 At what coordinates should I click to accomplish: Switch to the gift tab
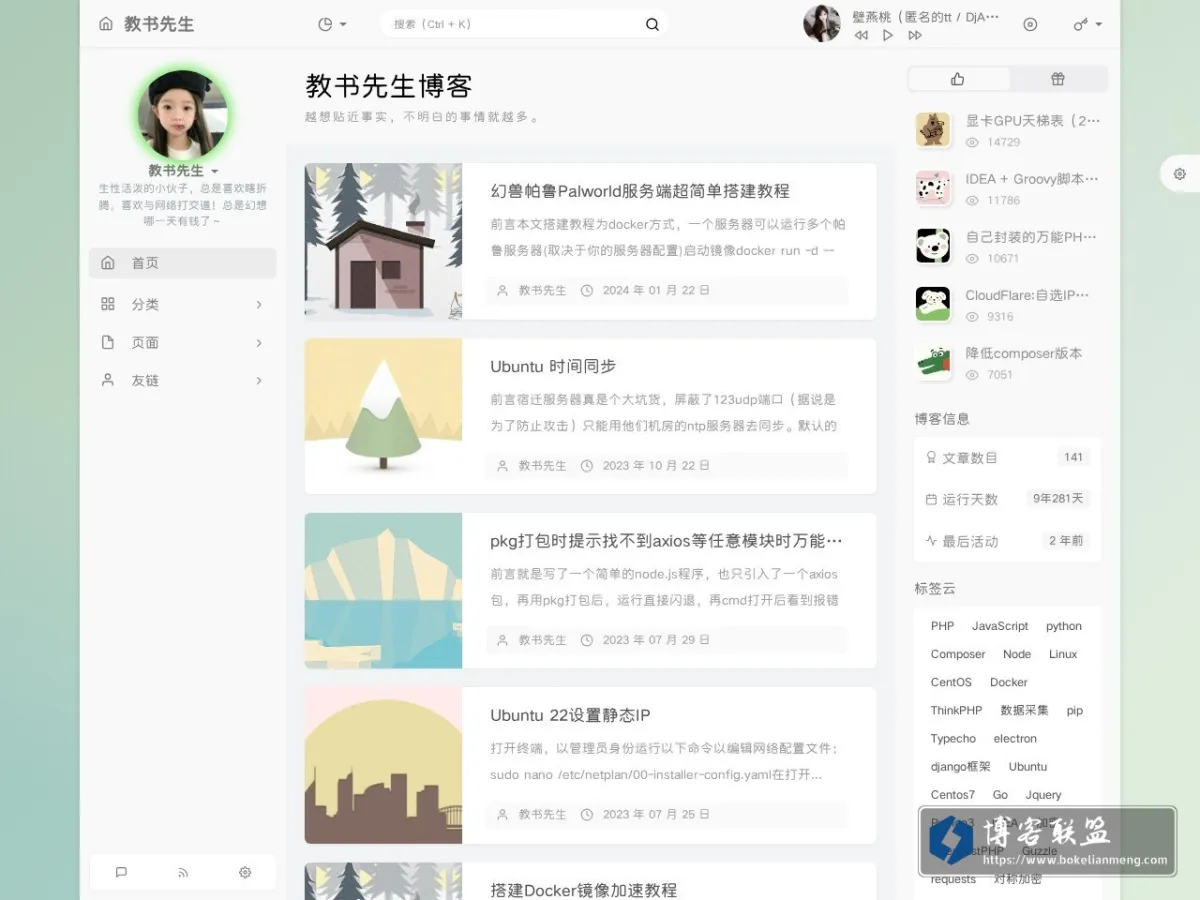click(x=1058, y=79)
